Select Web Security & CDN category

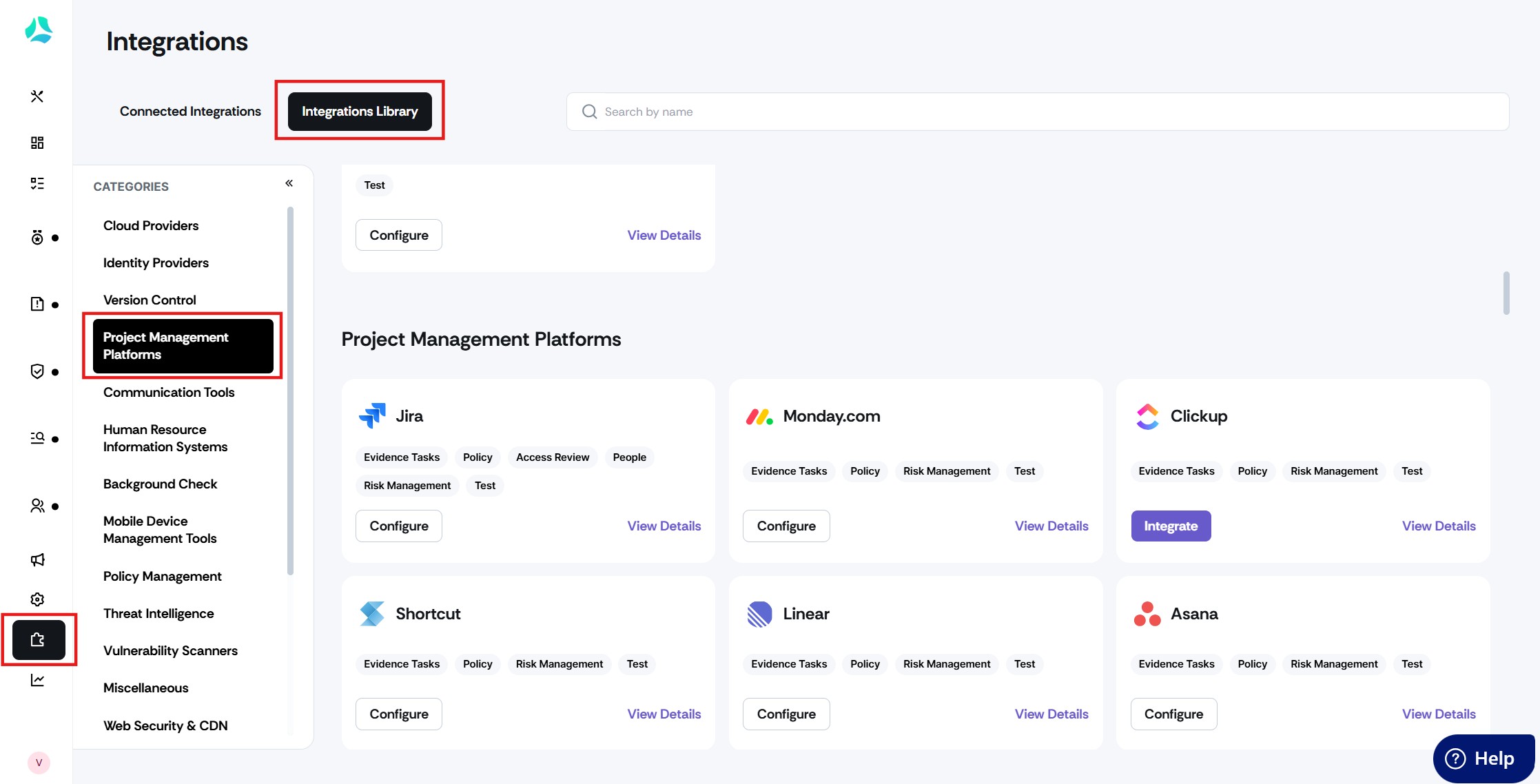click(165, 726)
